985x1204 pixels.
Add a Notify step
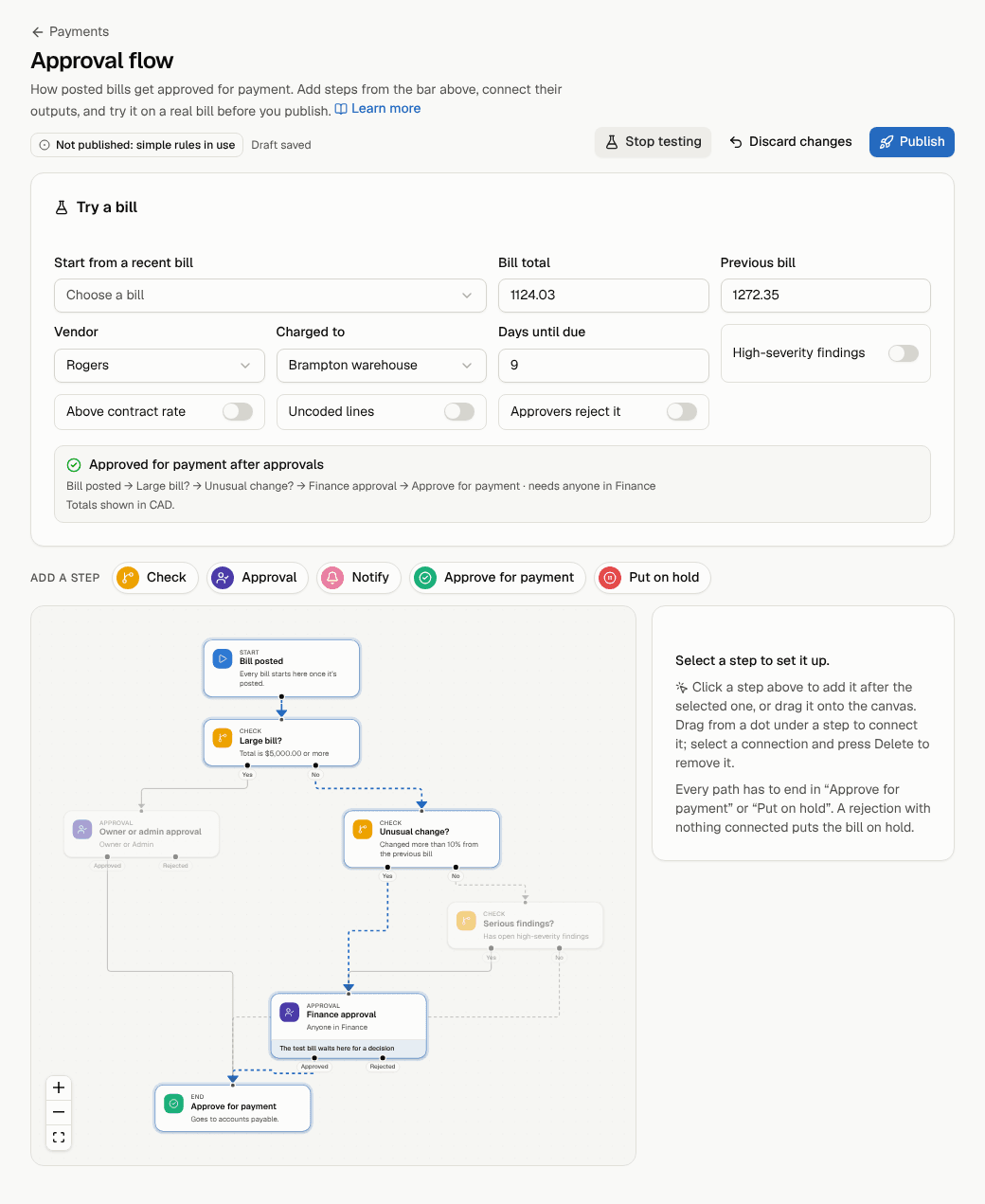click(x=359, y=578)
